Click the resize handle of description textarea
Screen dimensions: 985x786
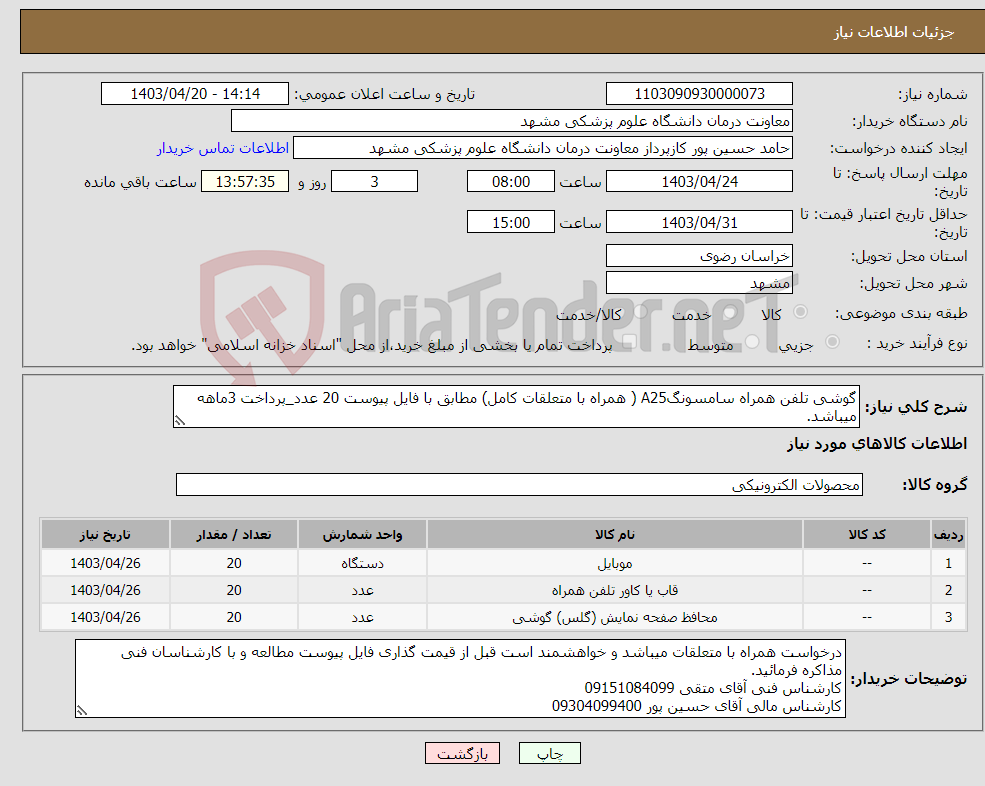pyautogui.click(x=180, y=421)
